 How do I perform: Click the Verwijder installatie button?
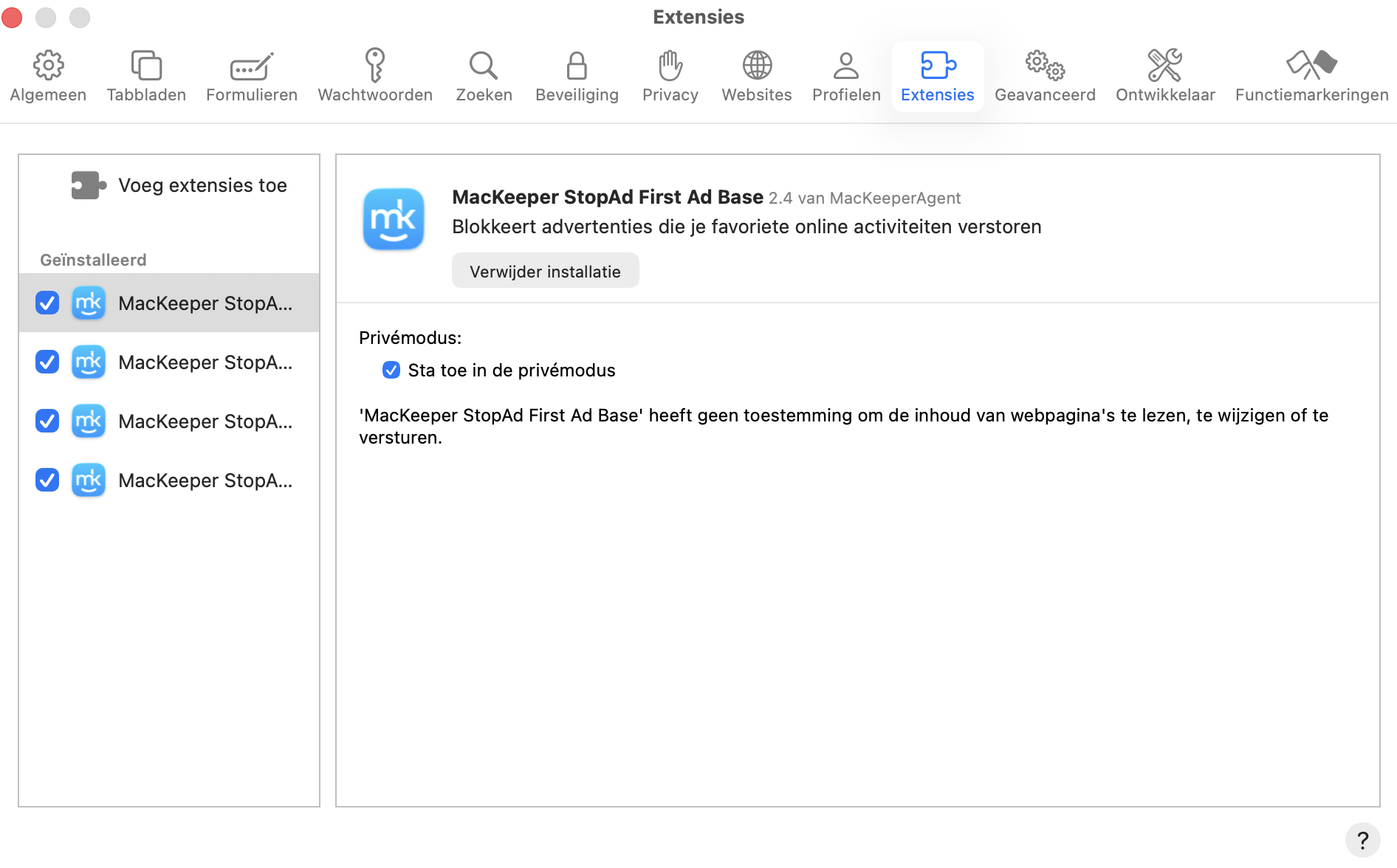click(x=545, y=271)
